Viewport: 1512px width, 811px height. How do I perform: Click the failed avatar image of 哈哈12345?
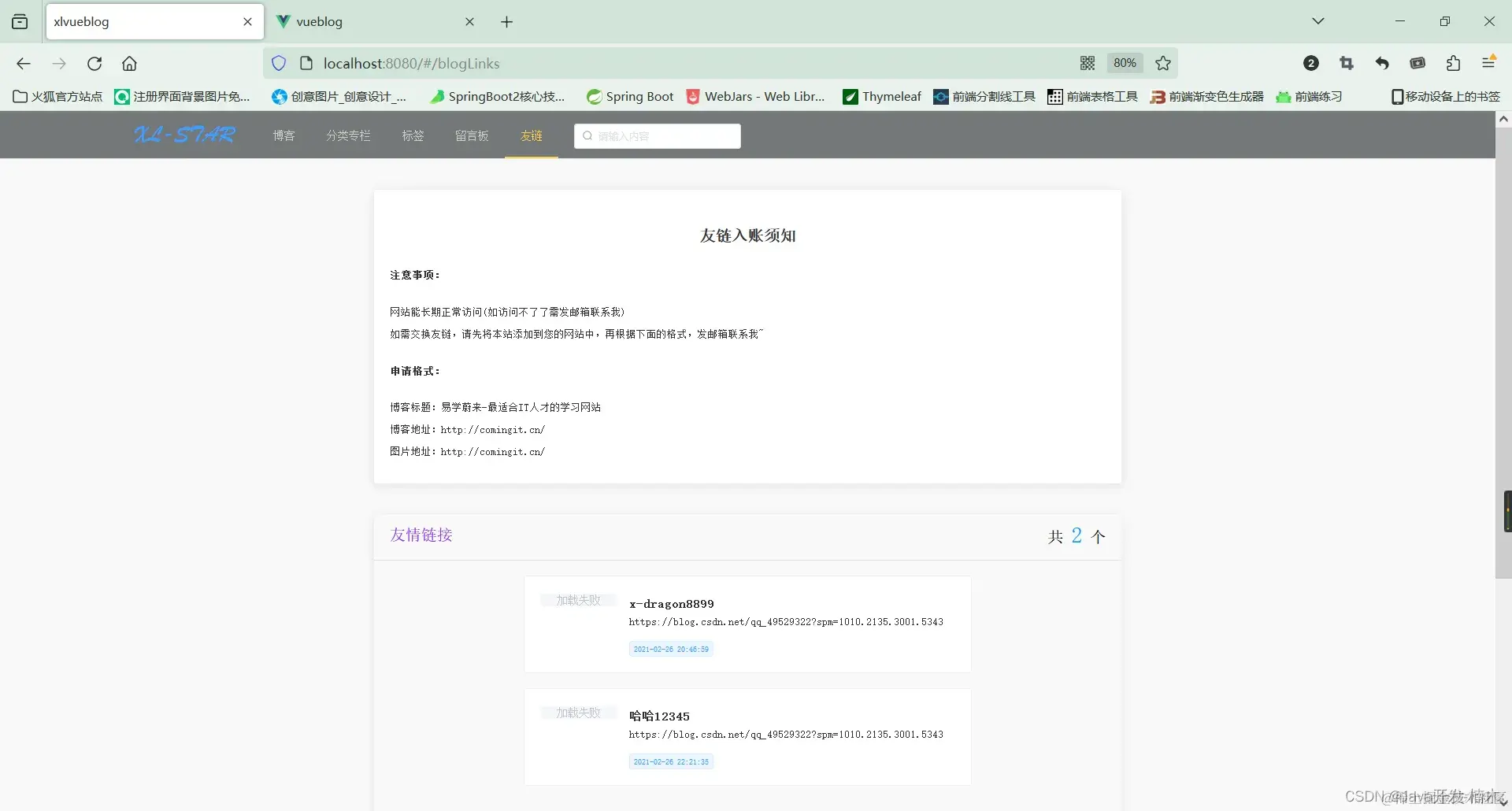578,713
